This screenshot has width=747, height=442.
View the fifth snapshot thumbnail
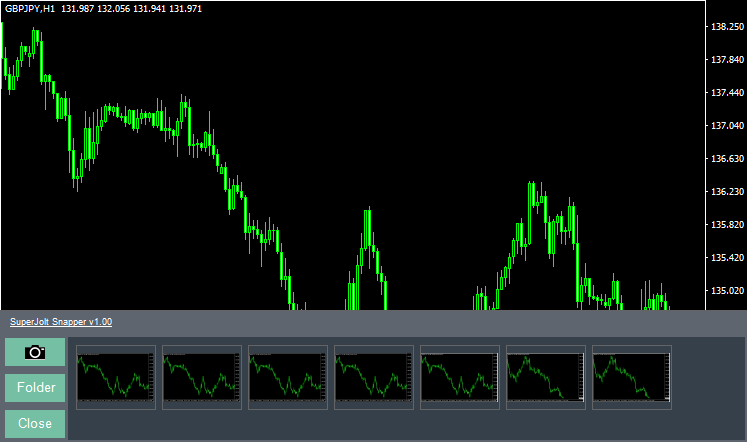point(460,378)
